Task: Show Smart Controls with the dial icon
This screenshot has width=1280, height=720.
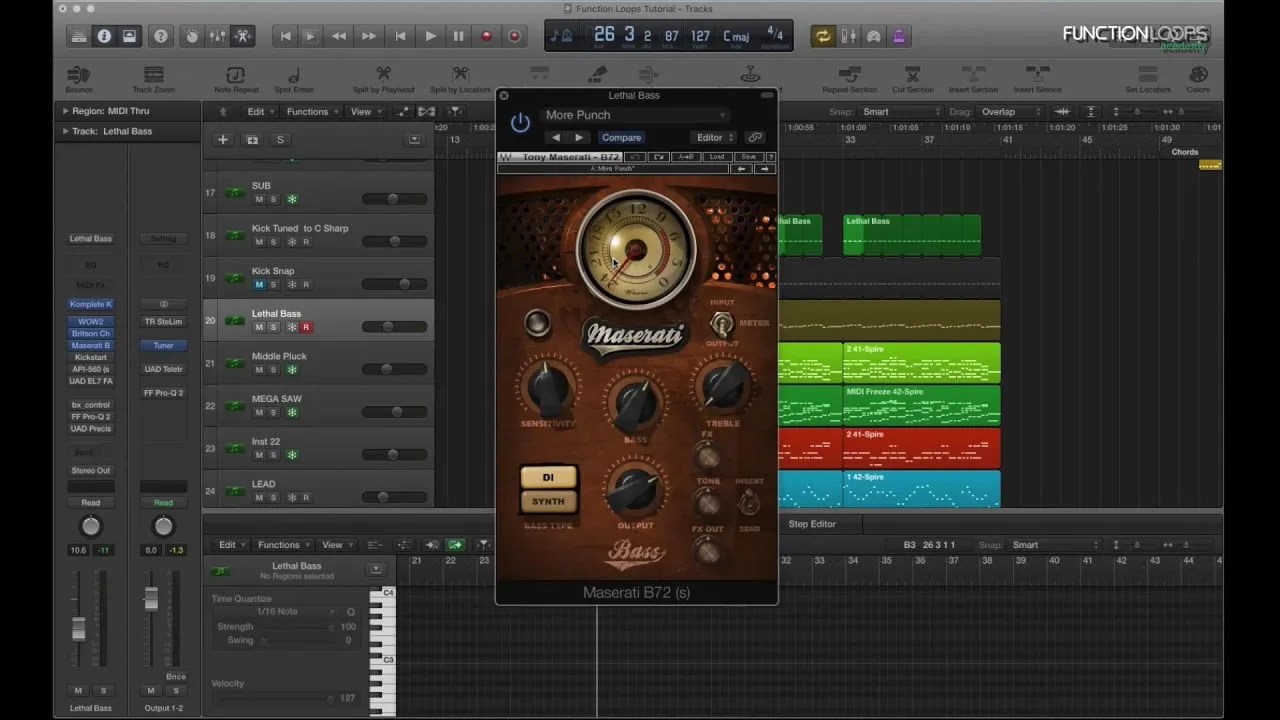Action: (x=192, y=36)
